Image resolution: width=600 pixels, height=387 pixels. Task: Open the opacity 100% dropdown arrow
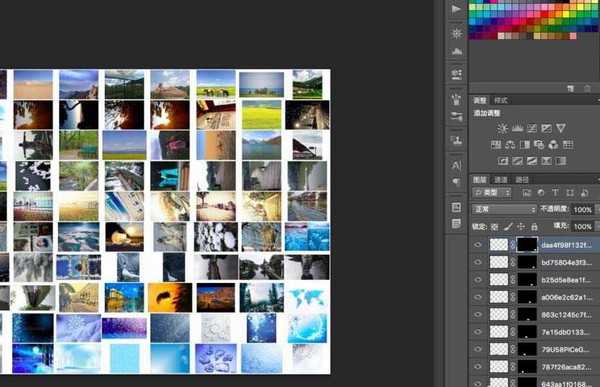pyautogui.click(x=597, y=209)
